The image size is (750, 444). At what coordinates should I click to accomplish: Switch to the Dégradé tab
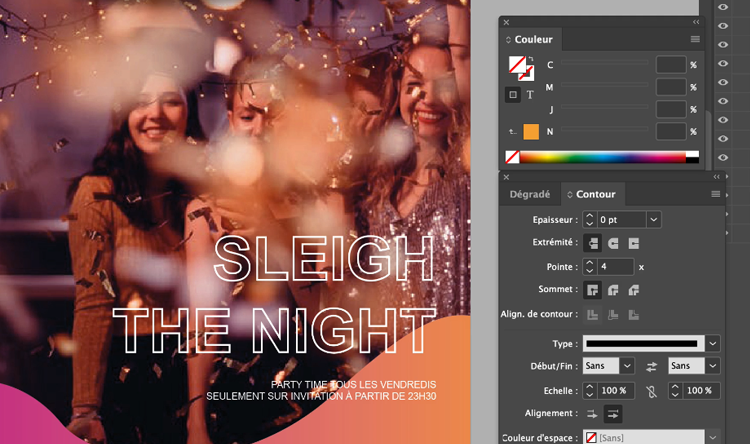tap(529, 193)
